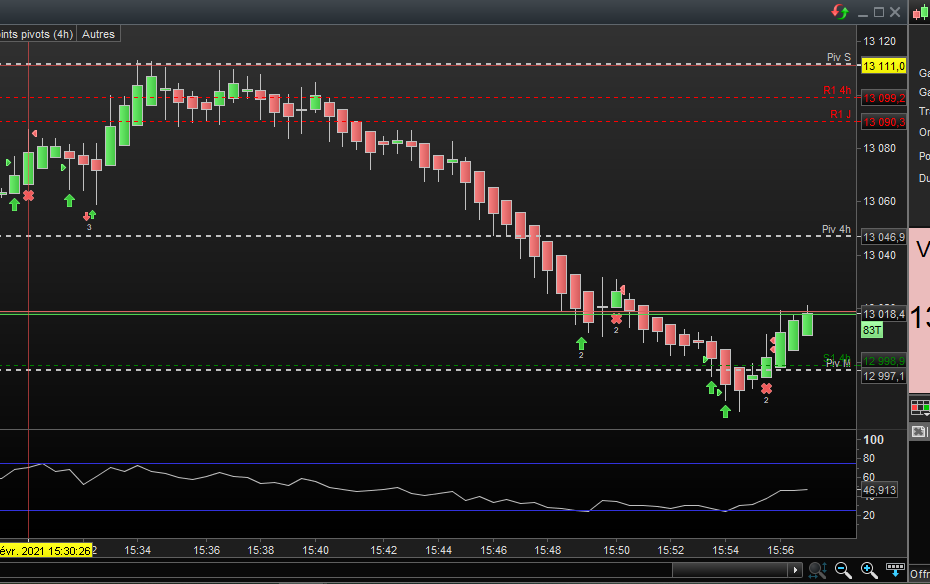Click the red-green swap arrows icon

coord(840,12)
